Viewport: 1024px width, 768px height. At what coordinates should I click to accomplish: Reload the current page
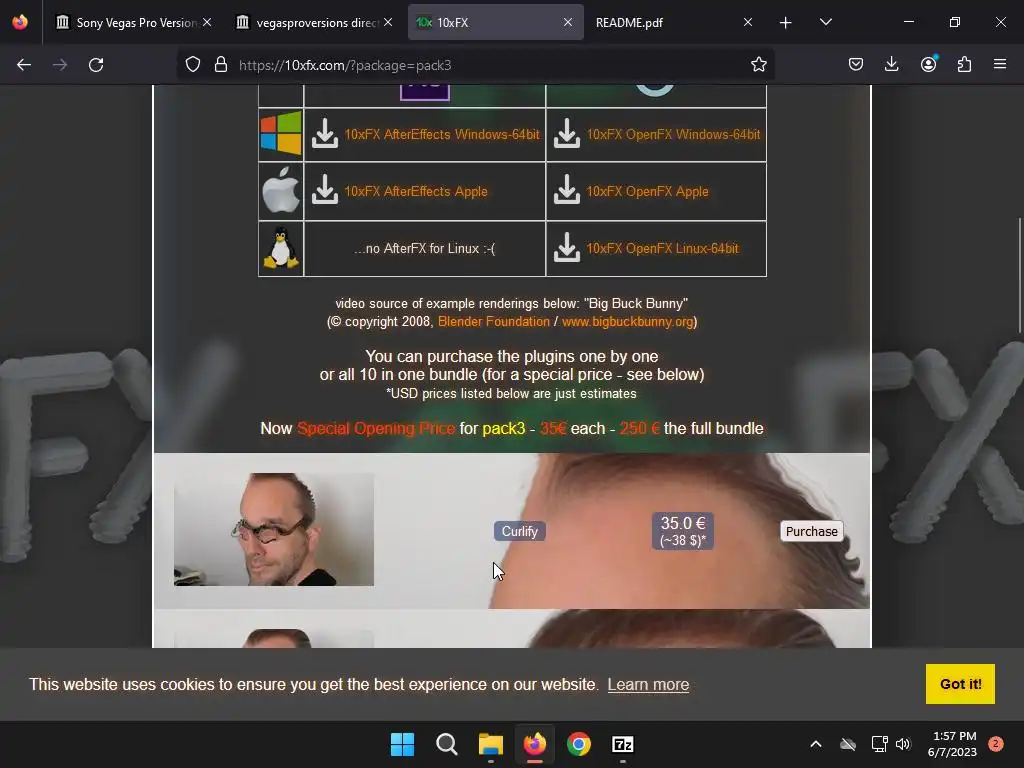point(96,65)
